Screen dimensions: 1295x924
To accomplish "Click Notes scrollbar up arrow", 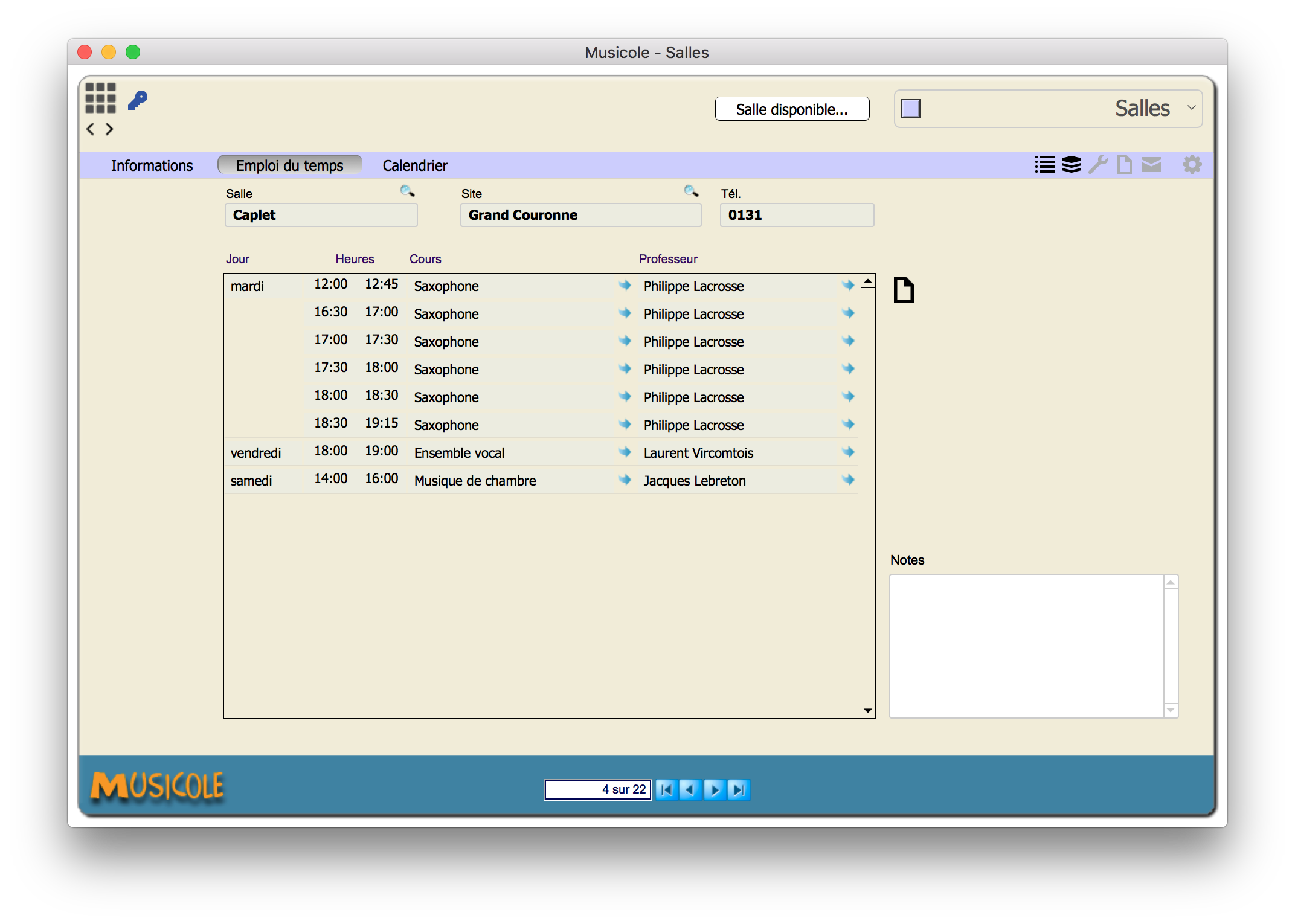I will [x=1171, y=582].
